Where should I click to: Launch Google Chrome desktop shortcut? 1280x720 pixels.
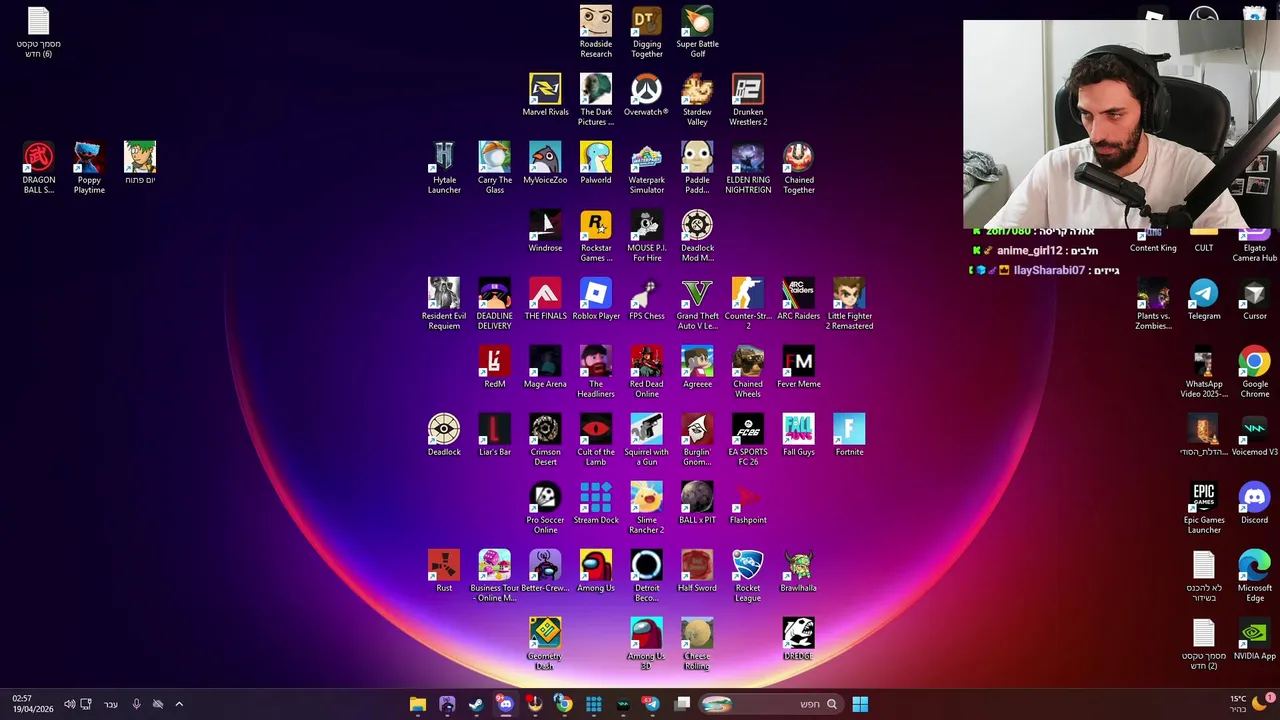click(x=1255, y=372)
